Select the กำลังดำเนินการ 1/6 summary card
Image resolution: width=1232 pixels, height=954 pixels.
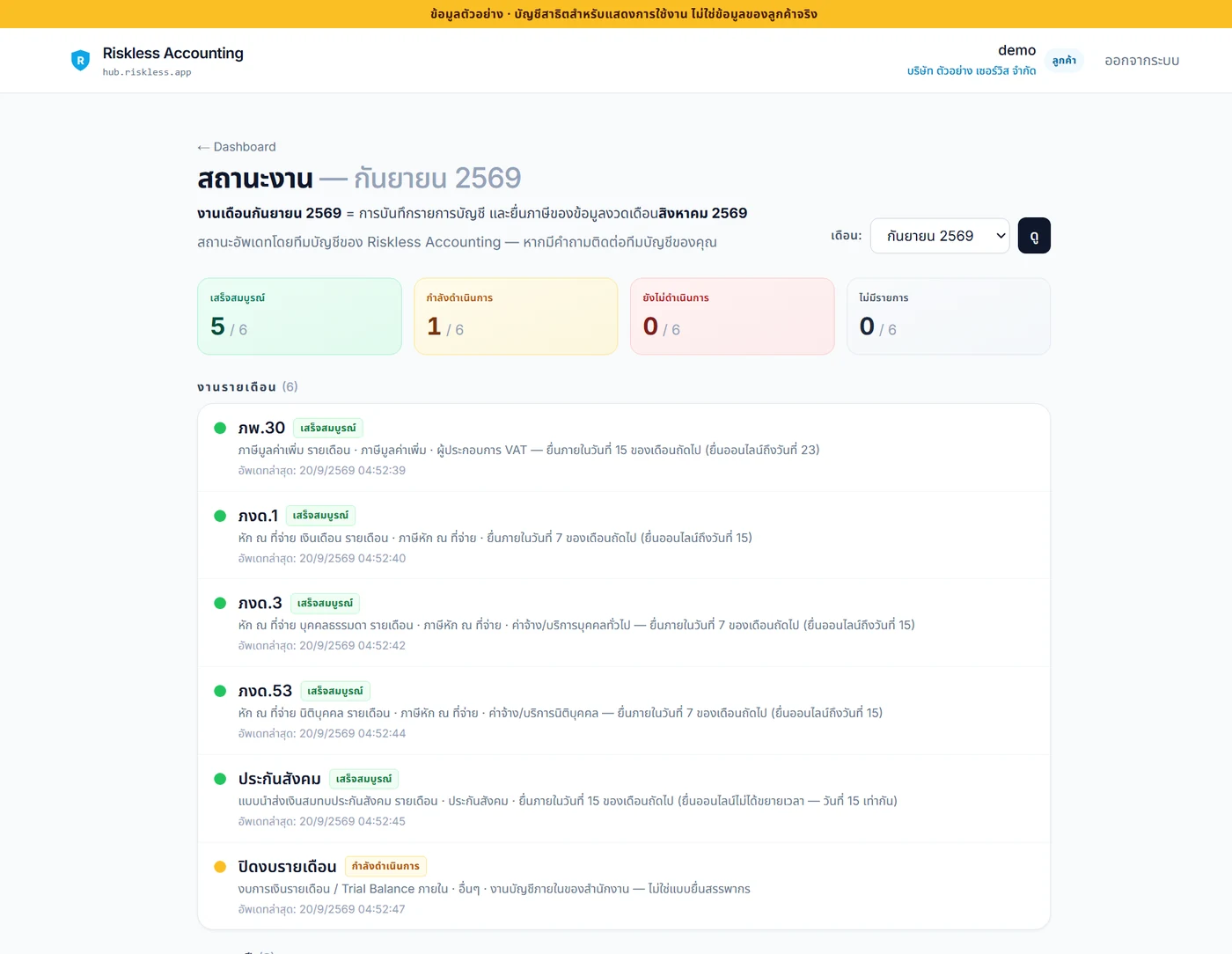click(x=516, y=317)
